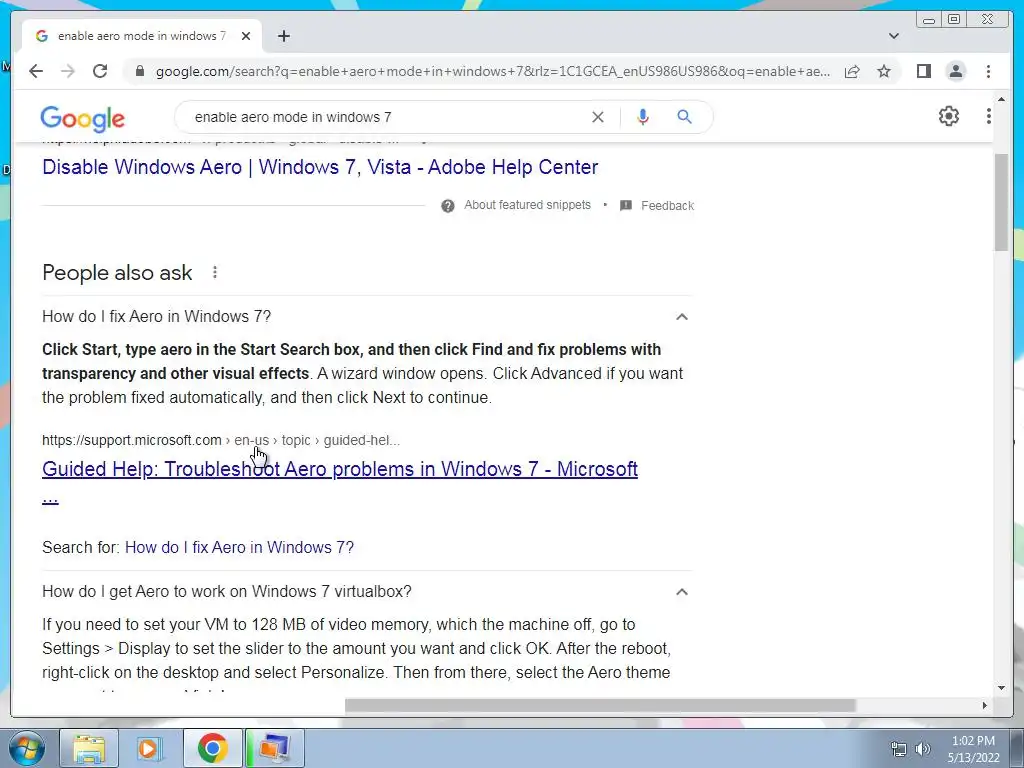
Task: Open the tab search dropdown
Action: (x=894, y=36)
